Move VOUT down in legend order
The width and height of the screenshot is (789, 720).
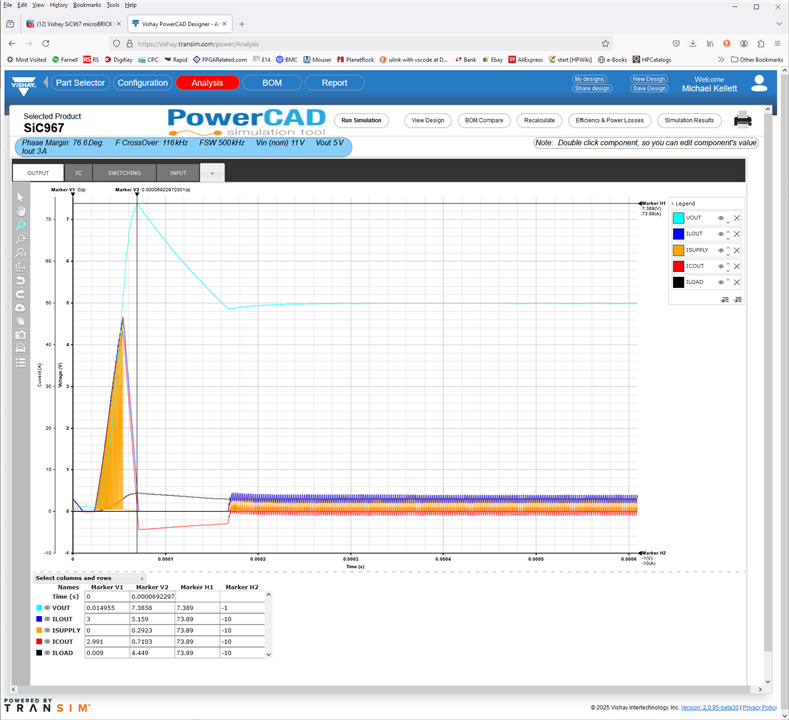coord(728,221)
